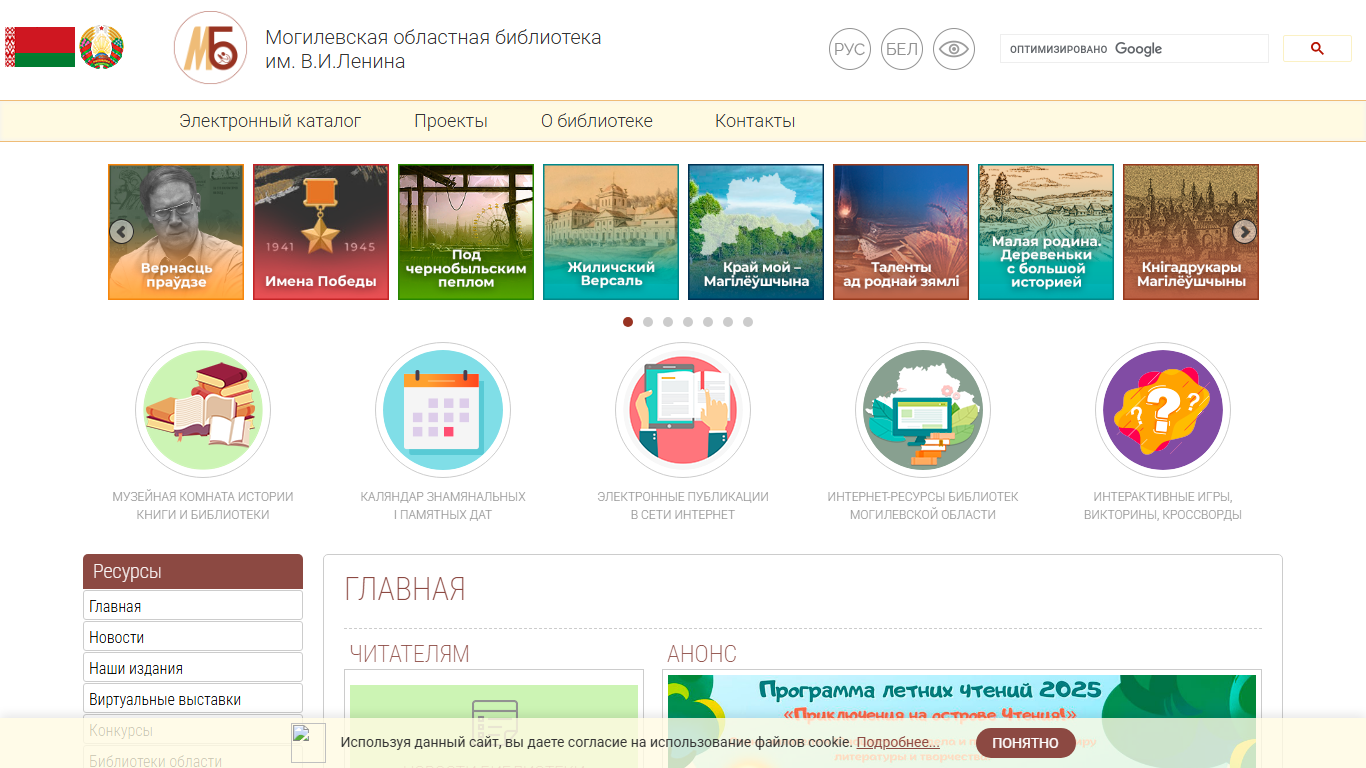Open Интернет-ресурсы библиотек Могилевской области link

point(923,506)
